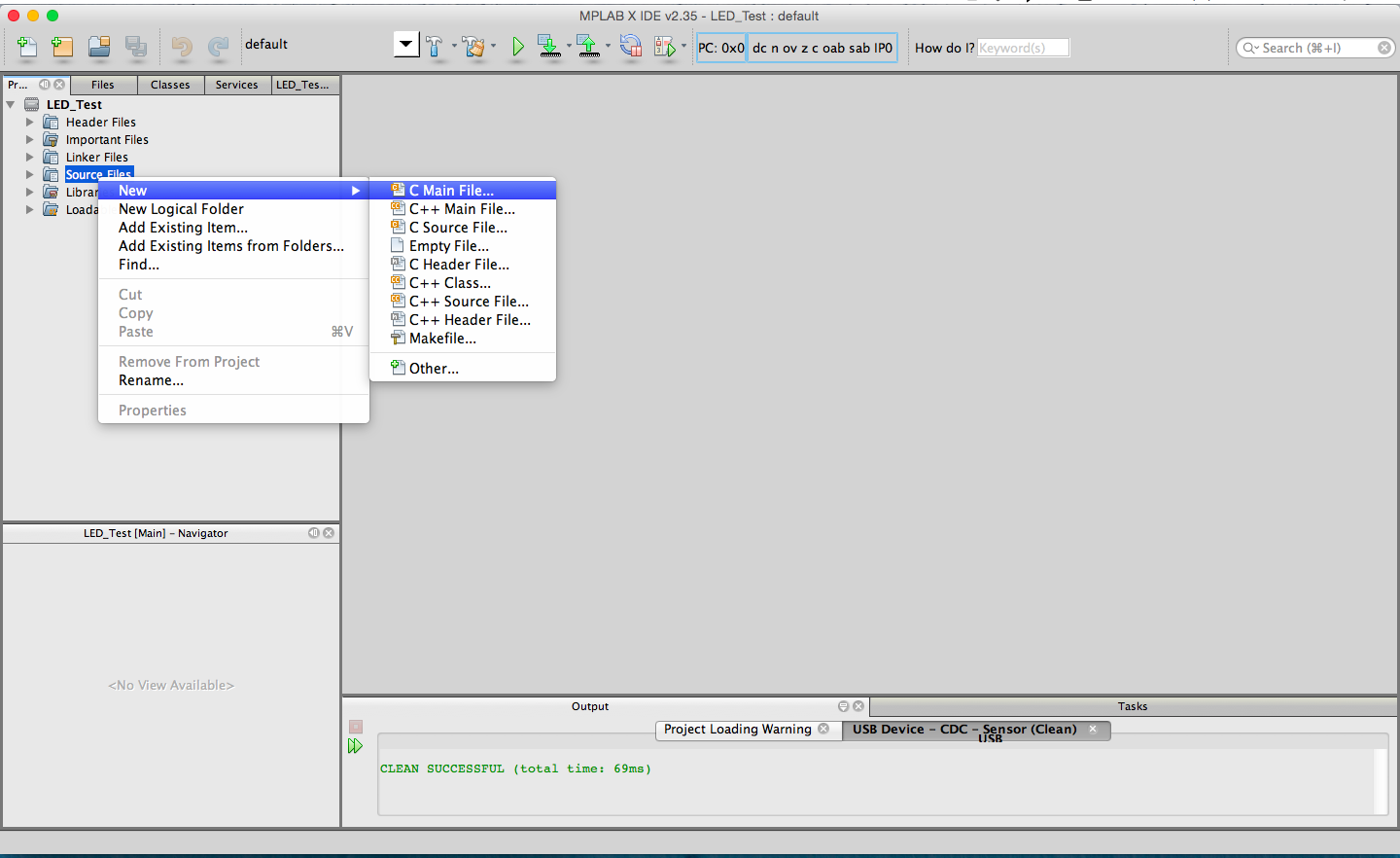
Task: Collapse the LED_Test project node
Action: pyautogui.click(x=11, y=105)
